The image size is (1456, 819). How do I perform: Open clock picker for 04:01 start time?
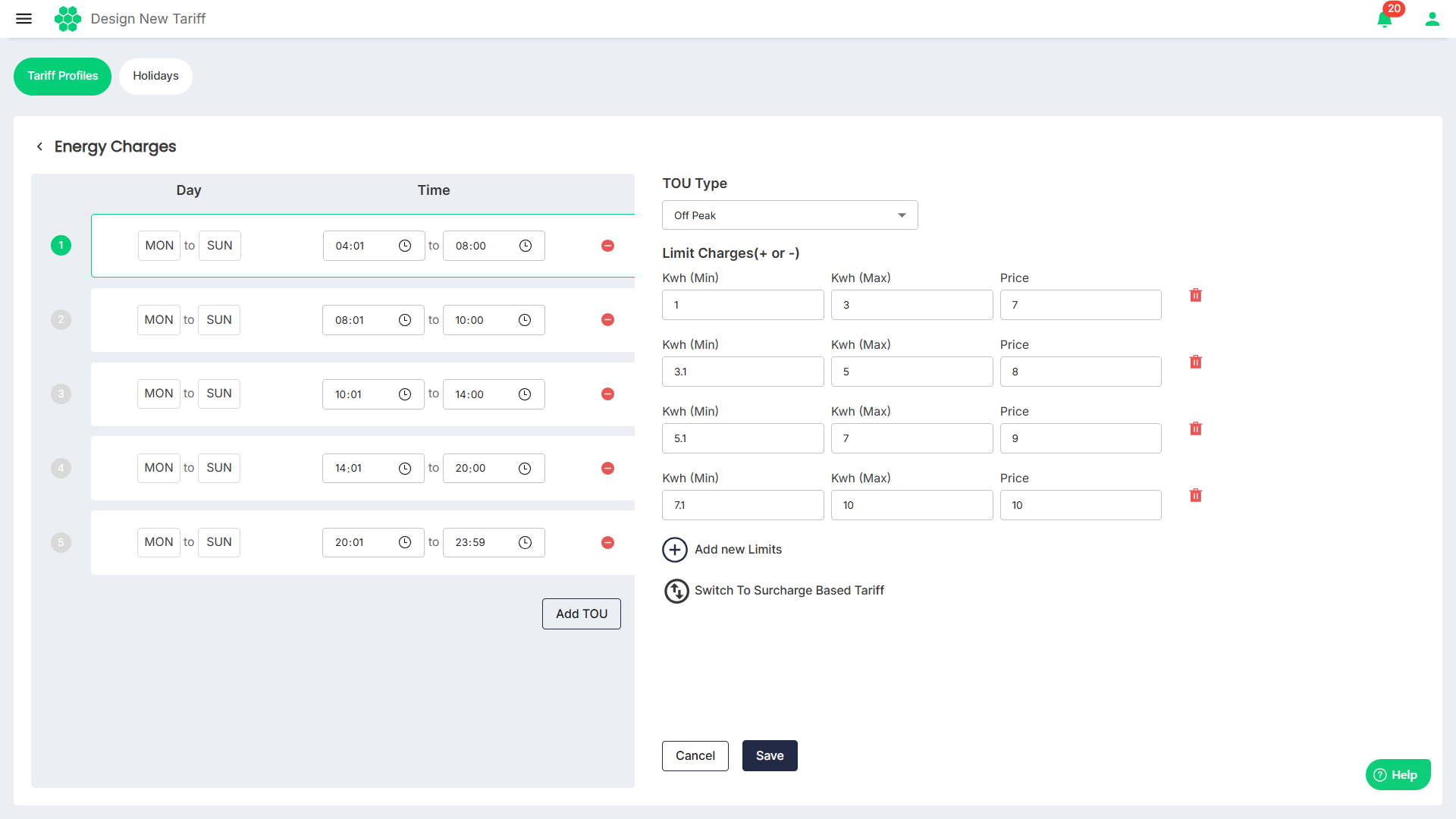405,246
